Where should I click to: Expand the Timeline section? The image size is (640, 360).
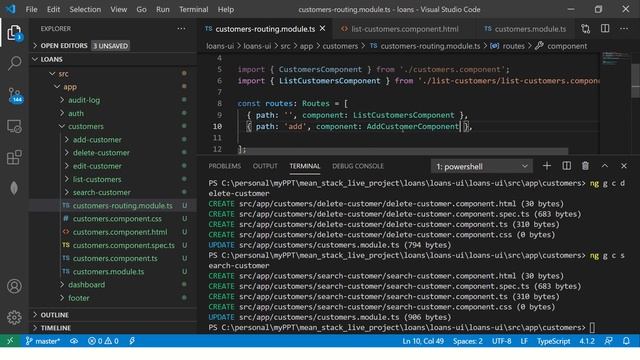pyautogui.click(x=113, y=328)
